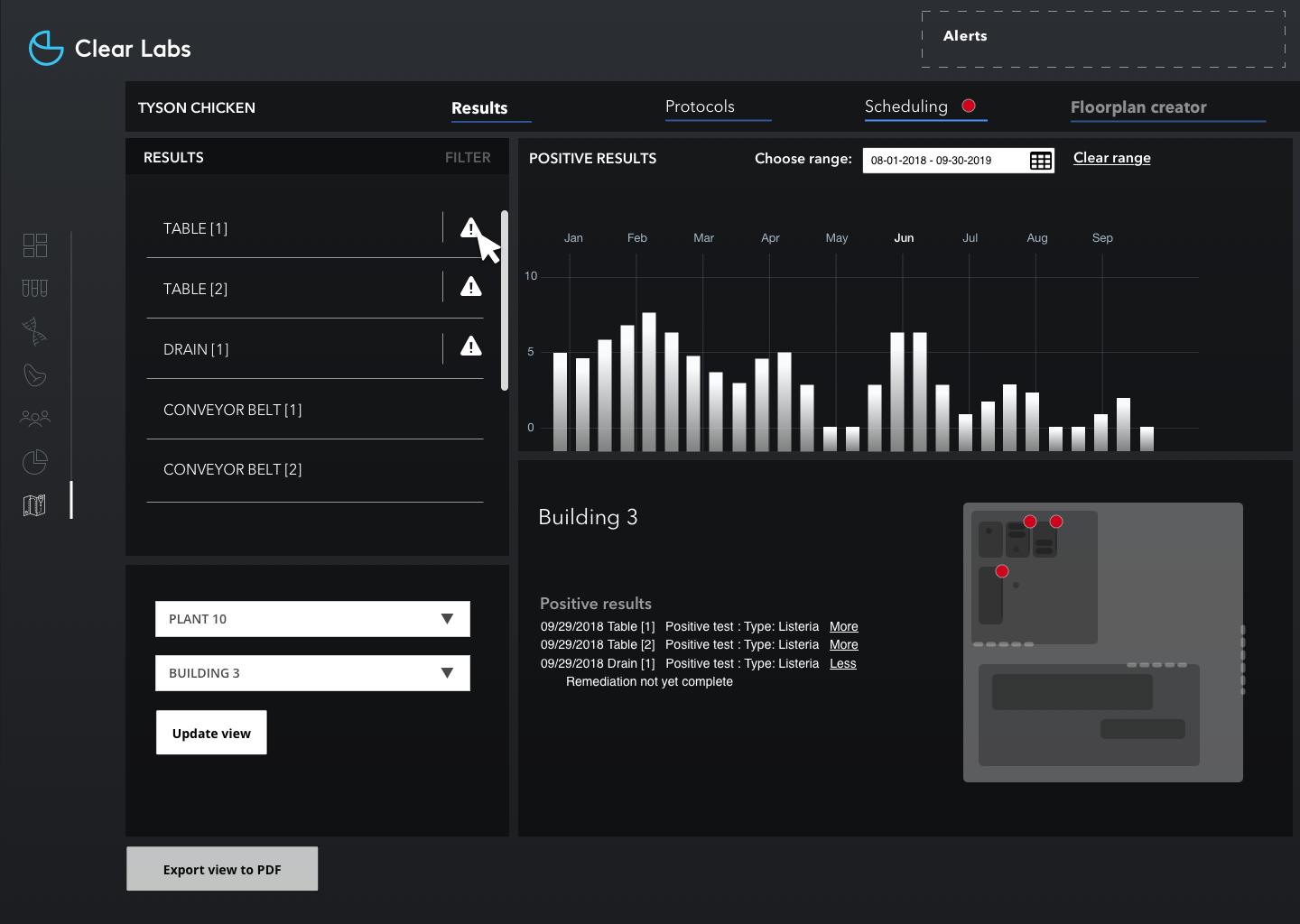The image size is (1300, 924).
Task: Click the Update view button
Action: 211,733
